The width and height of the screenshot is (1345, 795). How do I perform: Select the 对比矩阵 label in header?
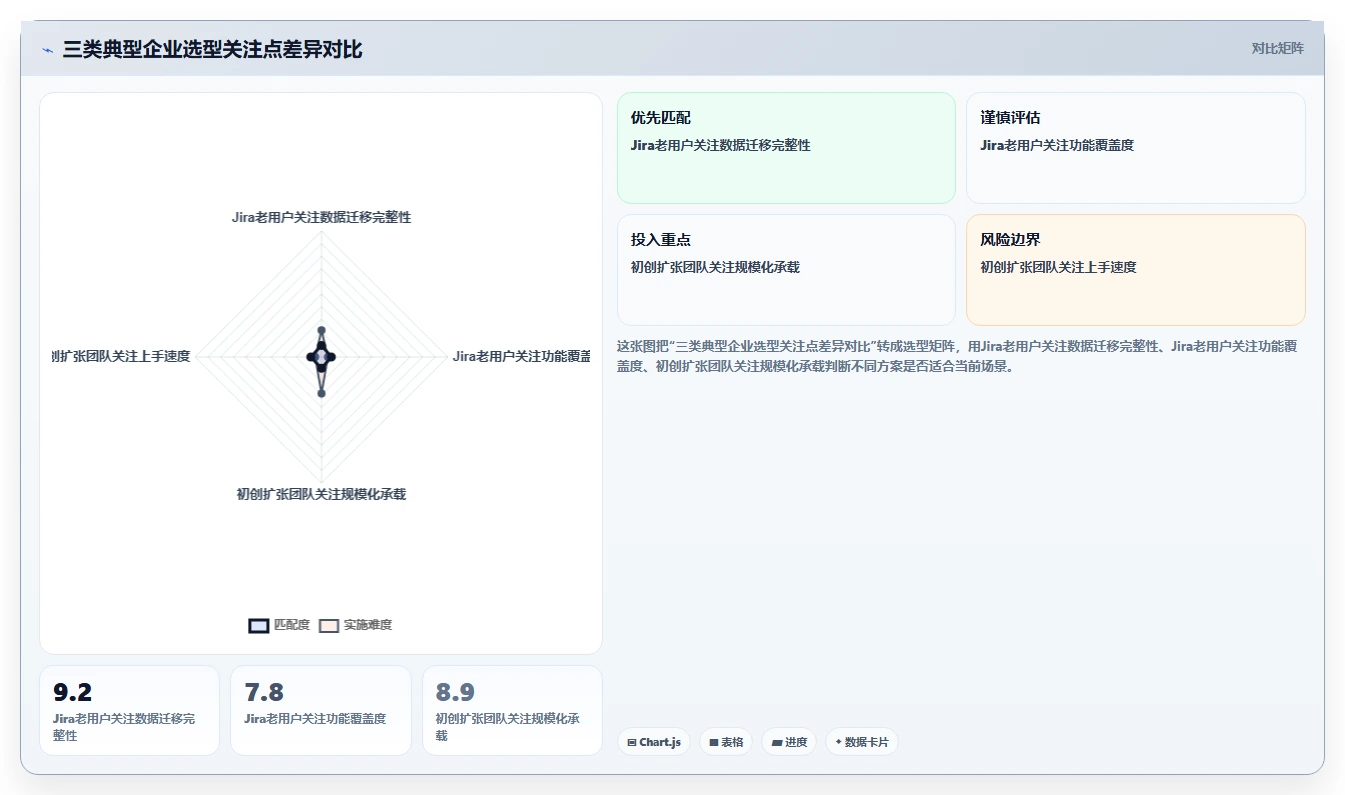coord(1277,48)
